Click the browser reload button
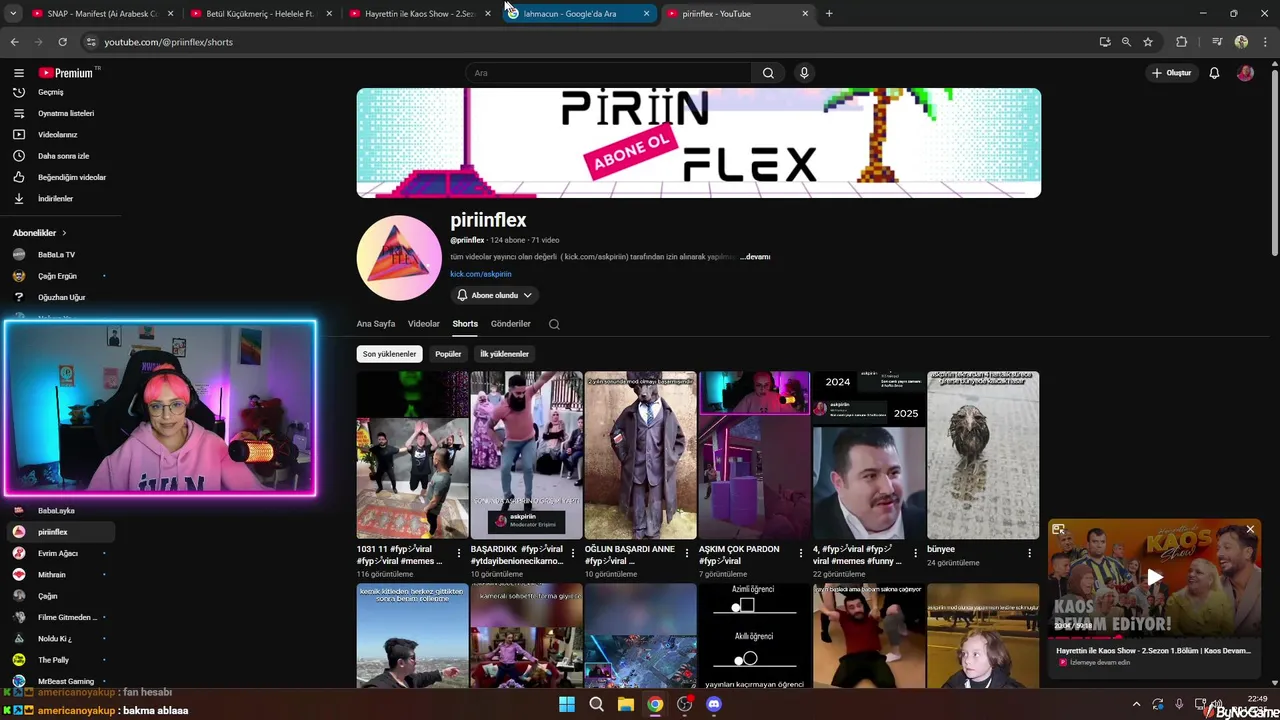 point(62,42)
